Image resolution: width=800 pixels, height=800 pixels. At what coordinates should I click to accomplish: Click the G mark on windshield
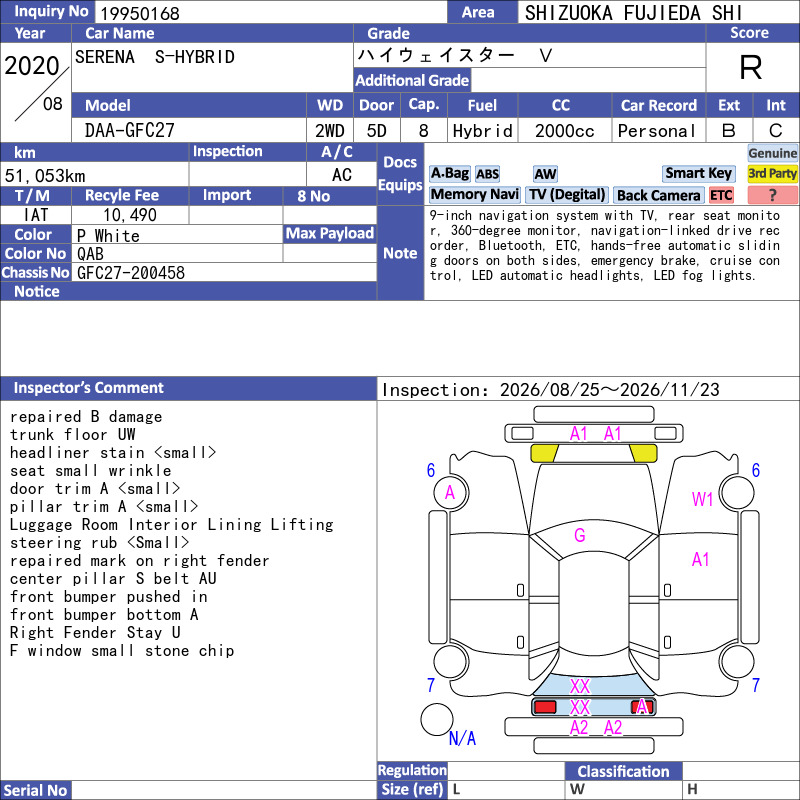[580, 535]
